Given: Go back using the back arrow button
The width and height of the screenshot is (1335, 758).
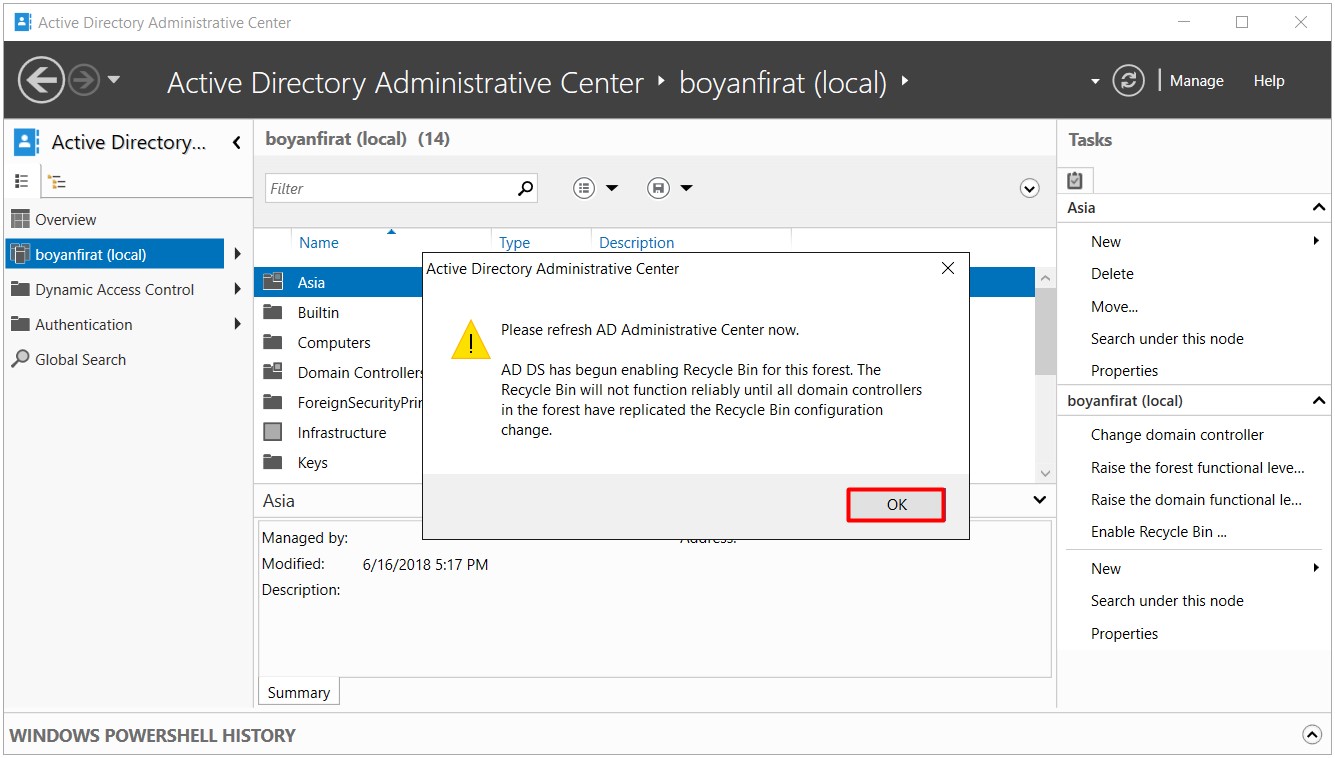Looking at the screenshot, I should tap(41, 80).
